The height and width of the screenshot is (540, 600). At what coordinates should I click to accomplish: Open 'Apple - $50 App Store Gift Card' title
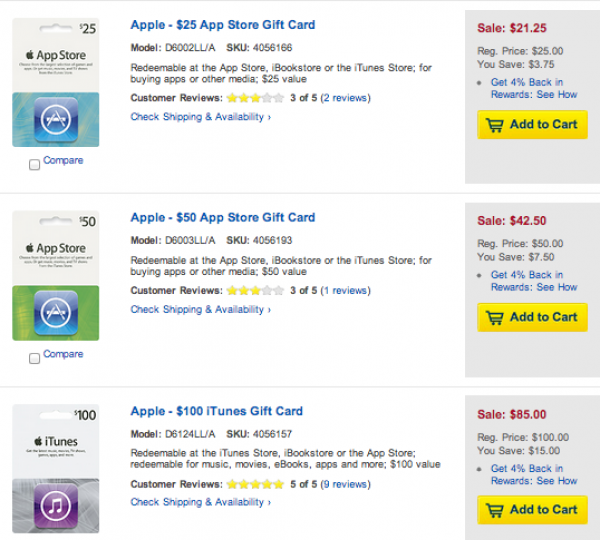[x=222, y=217]
